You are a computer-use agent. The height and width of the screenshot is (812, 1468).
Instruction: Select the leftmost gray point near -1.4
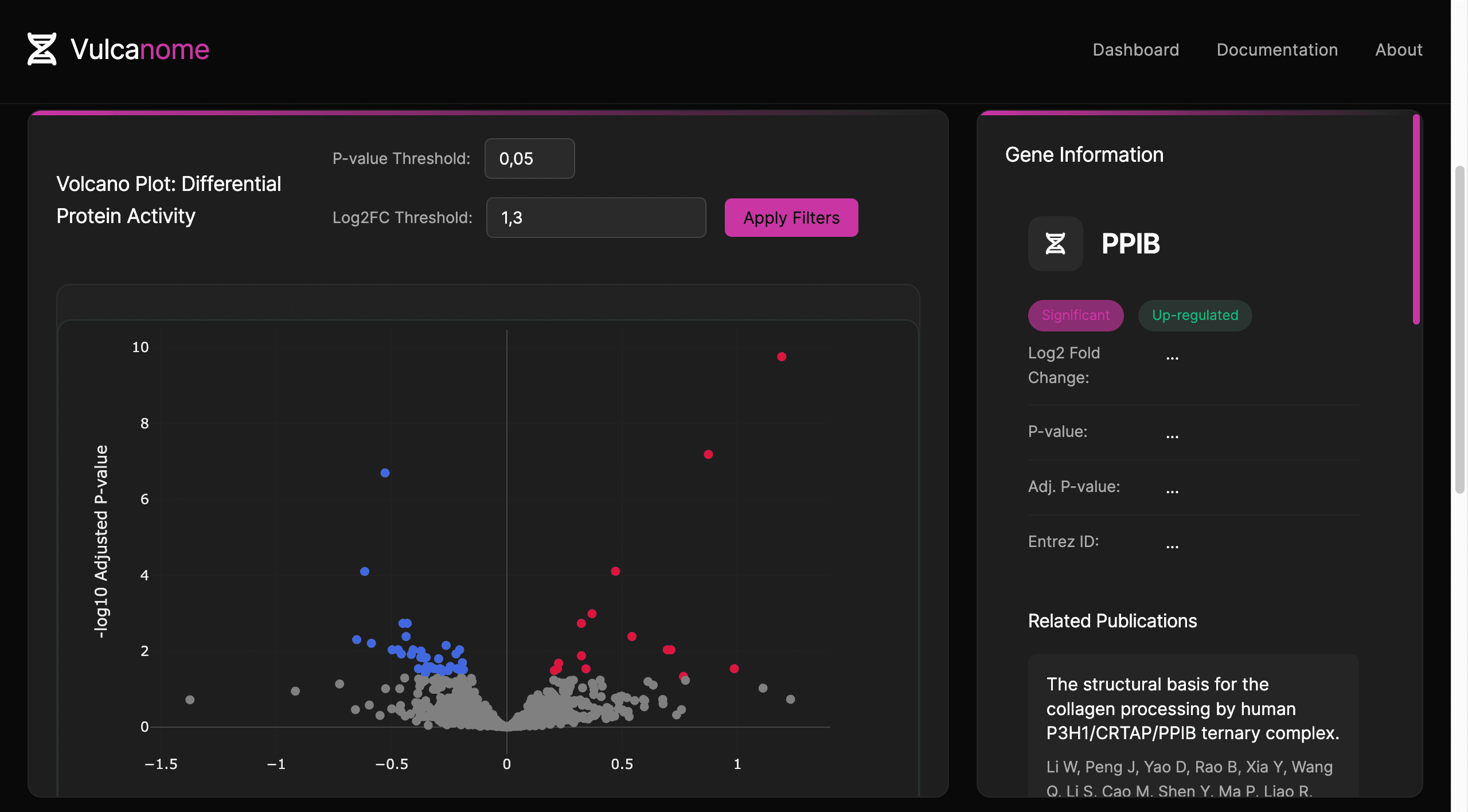click(190, 700)
